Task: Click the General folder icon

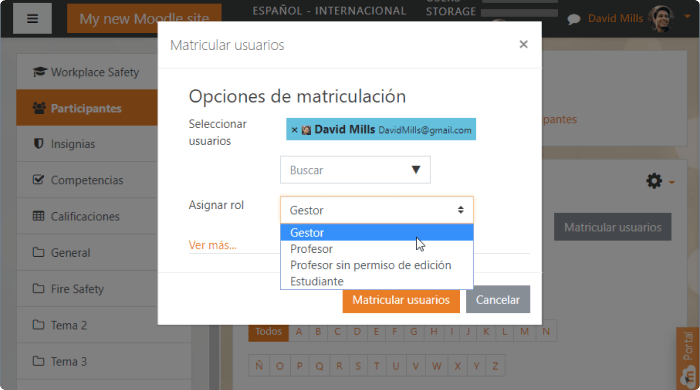Action: point(38,252)
